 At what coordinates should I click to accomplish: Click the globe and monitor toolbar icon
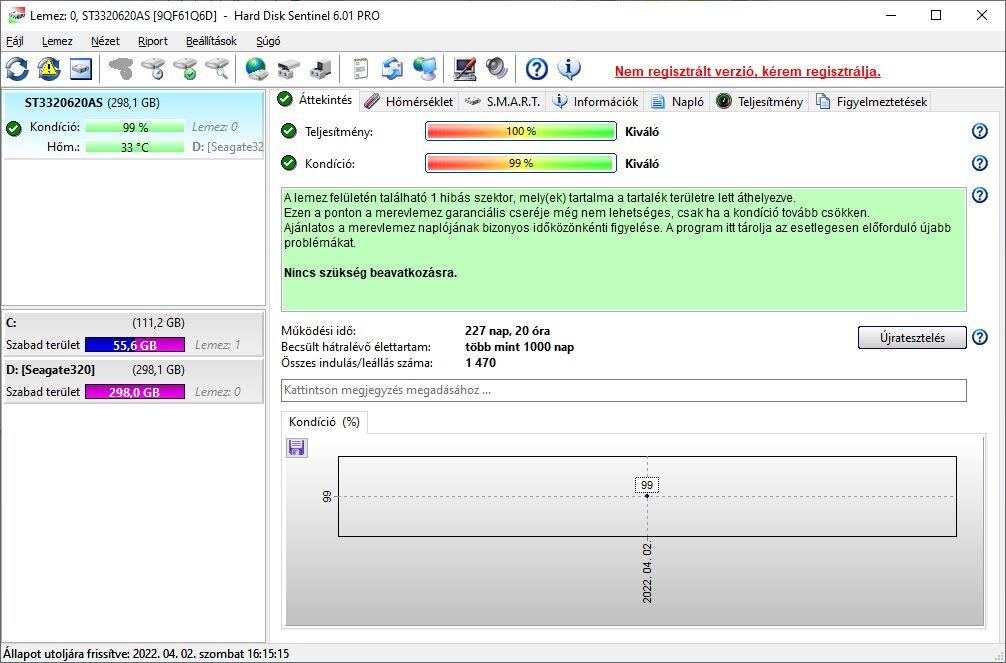point(424,69)
